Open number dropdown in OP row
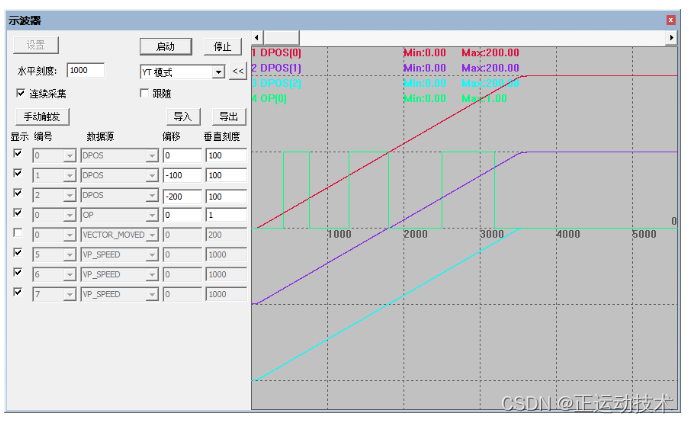 pos(69,215)
